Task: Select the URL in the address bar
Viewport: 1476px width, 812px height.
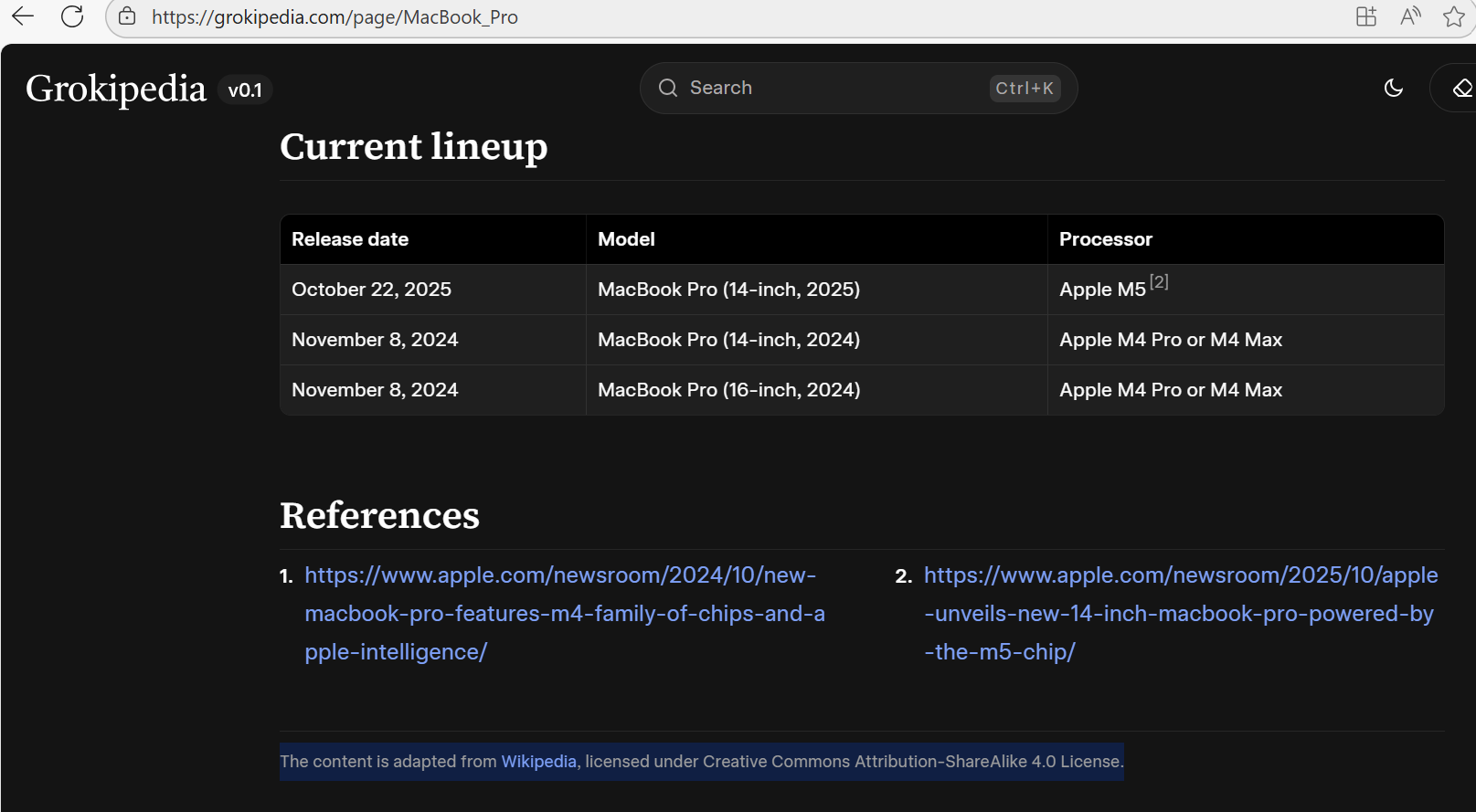Action: click(334, 17)
